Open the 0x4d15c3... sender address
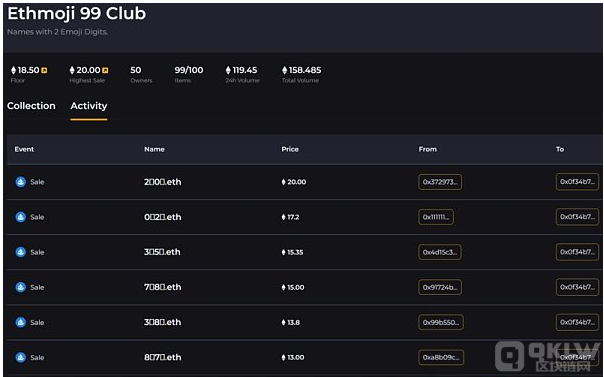The image size is (604, 377). [x=440, y=252]
